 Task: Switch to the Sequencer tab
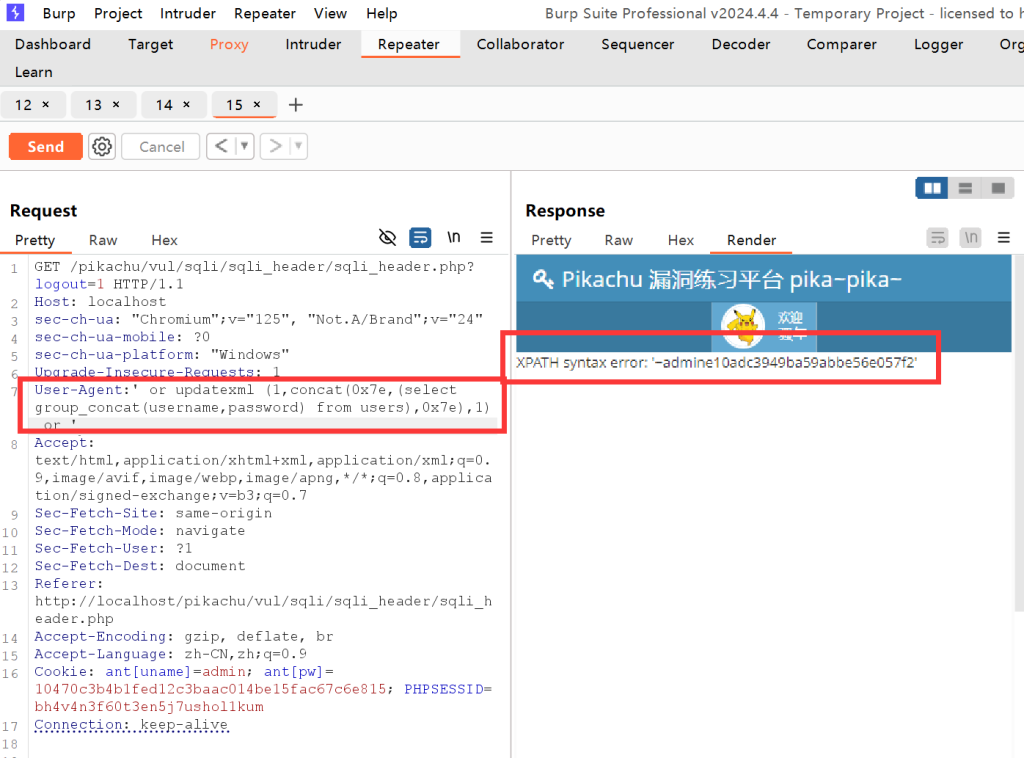(637, 44)
